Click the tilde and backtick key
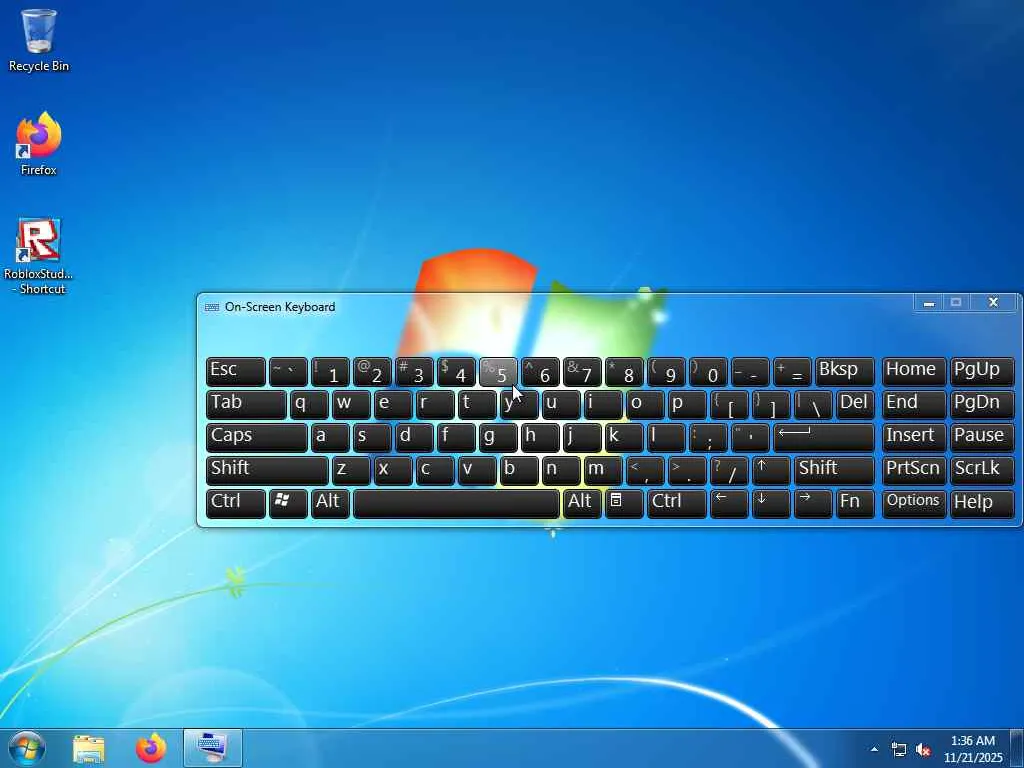This screenshot has height=768, width=1024. [288, 371]
